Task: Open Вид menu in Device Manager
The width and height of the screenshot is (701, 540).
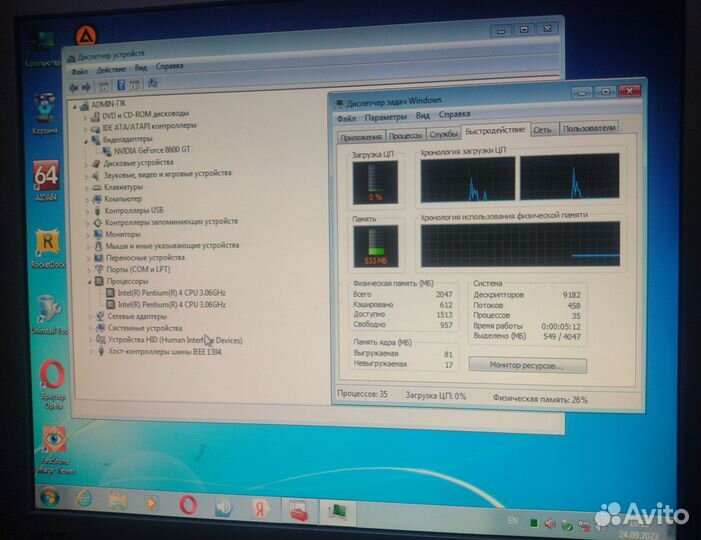Action: tap(141, 68)
